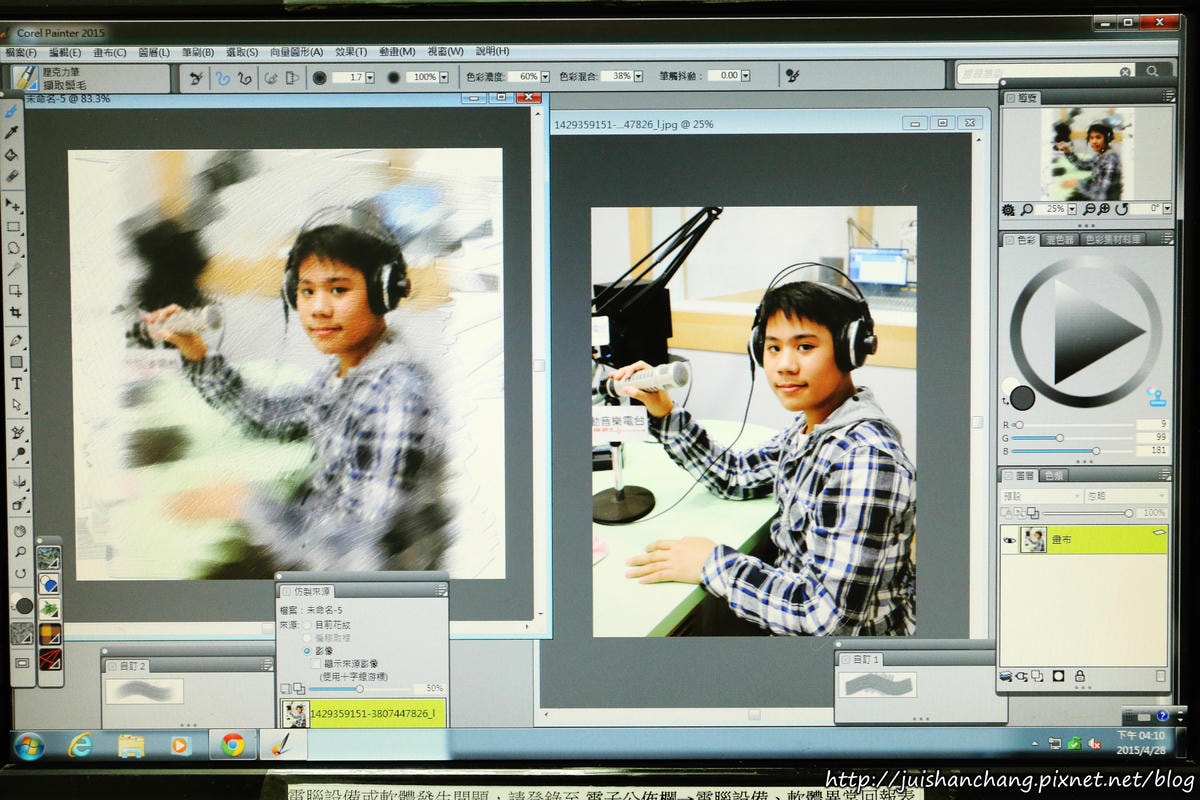Expand the 色彩濃度 60% dropdown
The image size is (1200, 800).
point(545,76)
